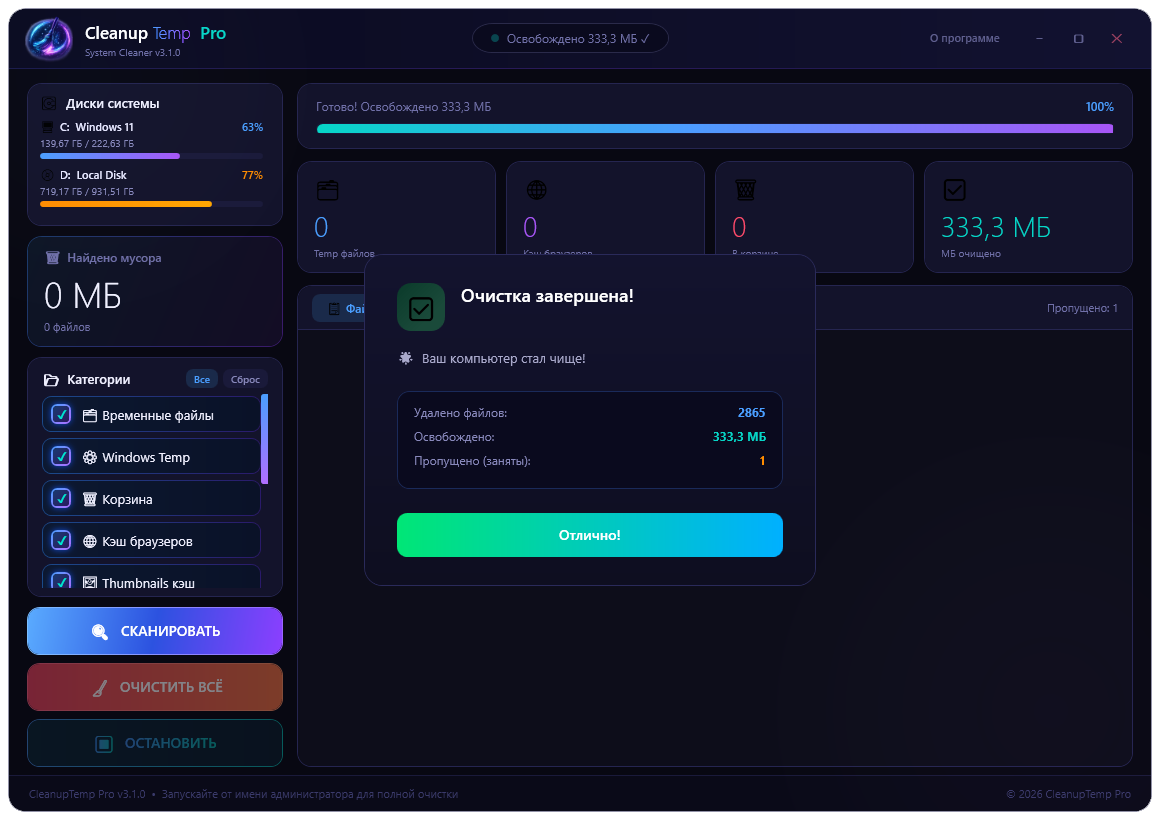Switch to the Файлы tab behind dialog
The height and width of the screenshot is (820, 1160).
point(339,308)
